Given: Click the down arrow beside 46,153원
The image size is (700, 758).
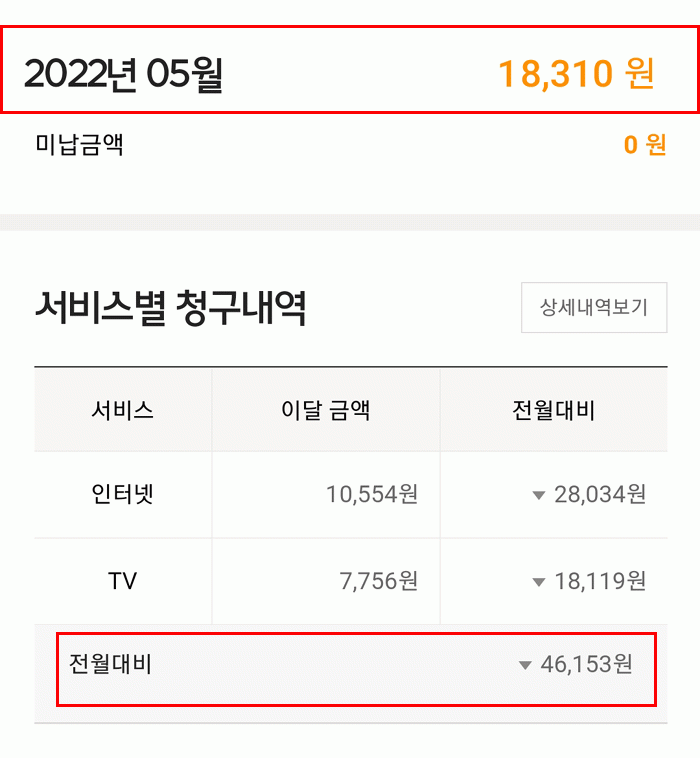Looking at the screenshot, I should point(525,666).
